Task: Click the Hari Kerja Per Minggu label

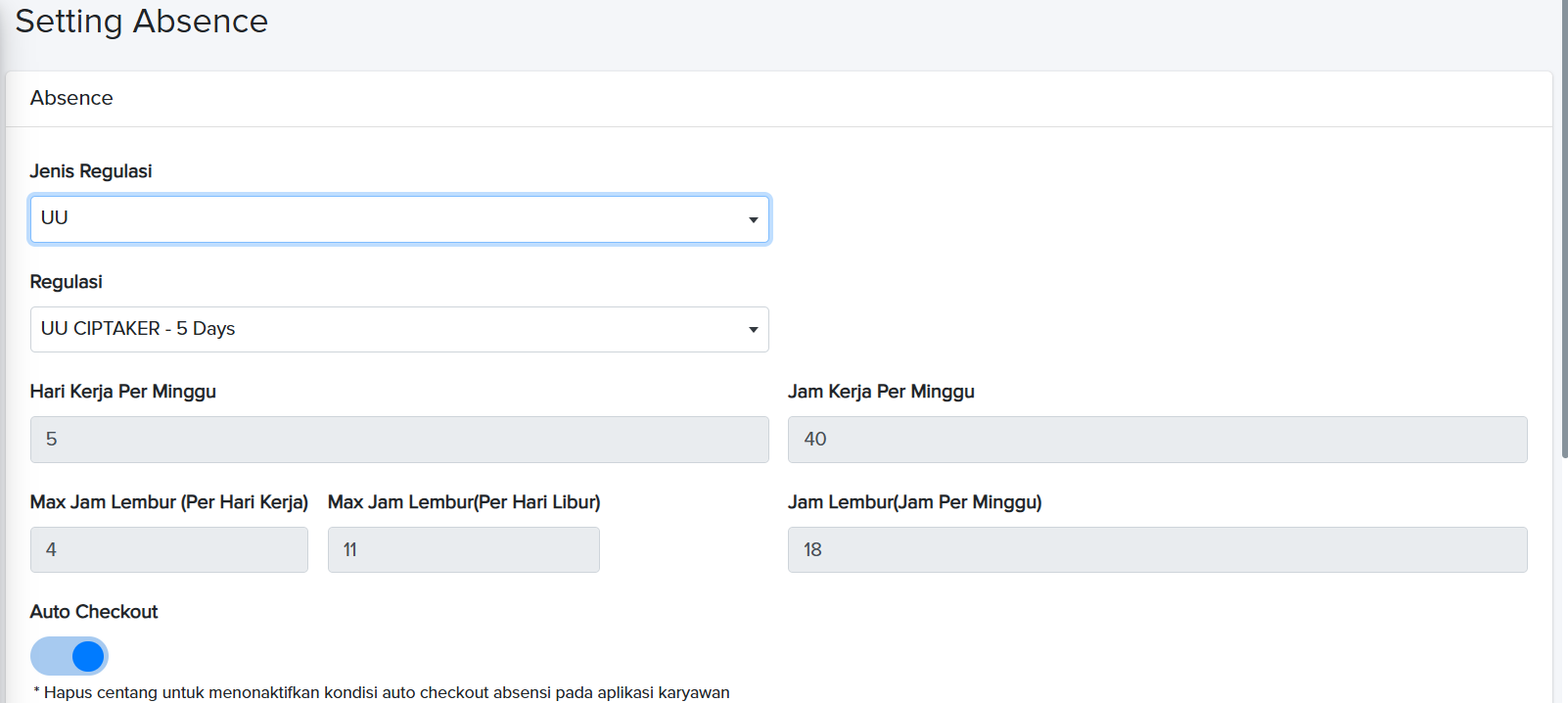Action: (123, 392)
